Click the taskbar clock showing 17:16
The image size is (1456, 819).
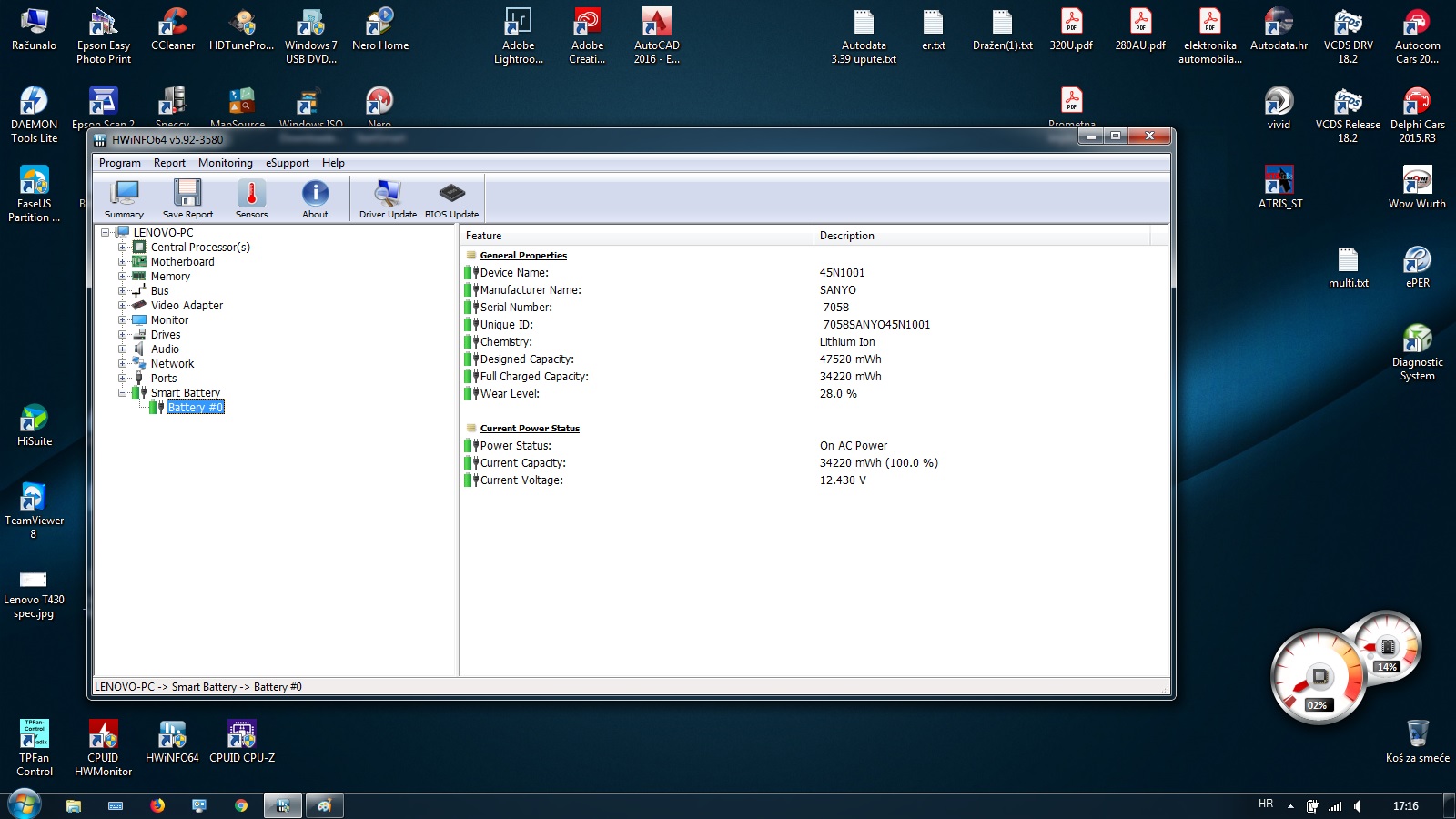point(1405,806)
